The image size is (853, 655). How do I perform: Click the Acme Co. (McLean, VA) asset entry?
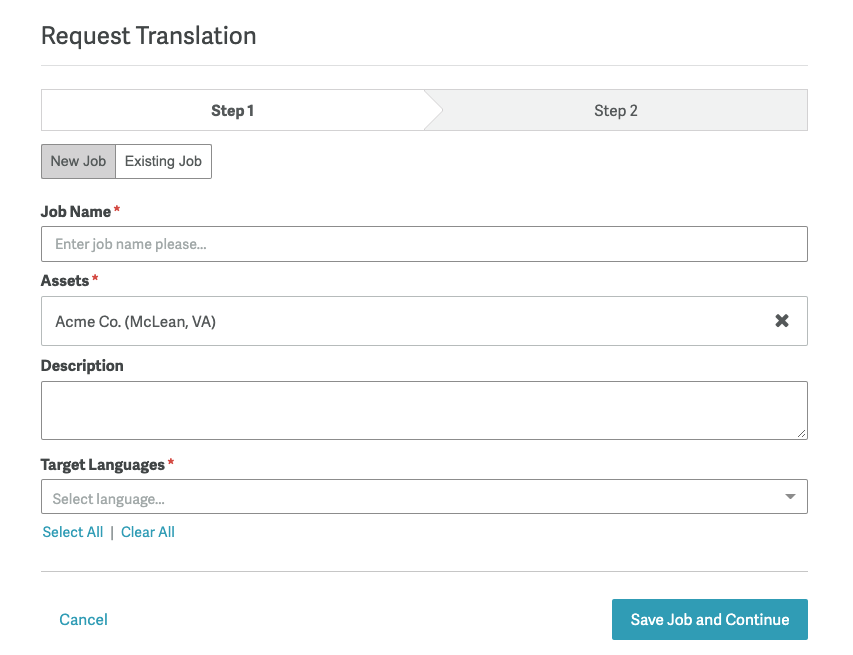[135, 321]
